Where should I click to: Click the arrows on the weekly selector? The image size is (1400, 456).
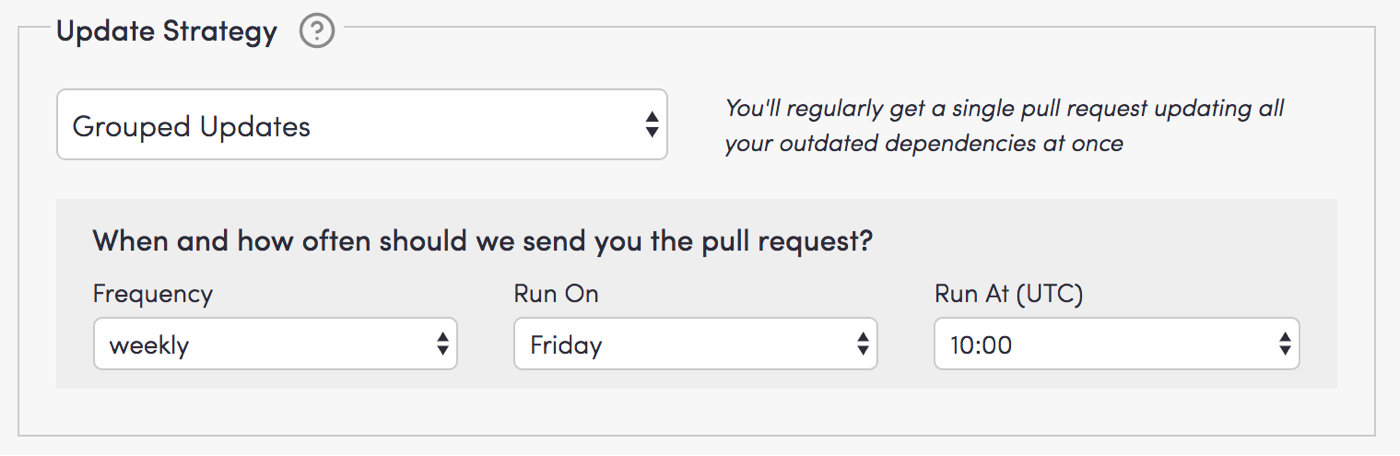coord(442,345)
